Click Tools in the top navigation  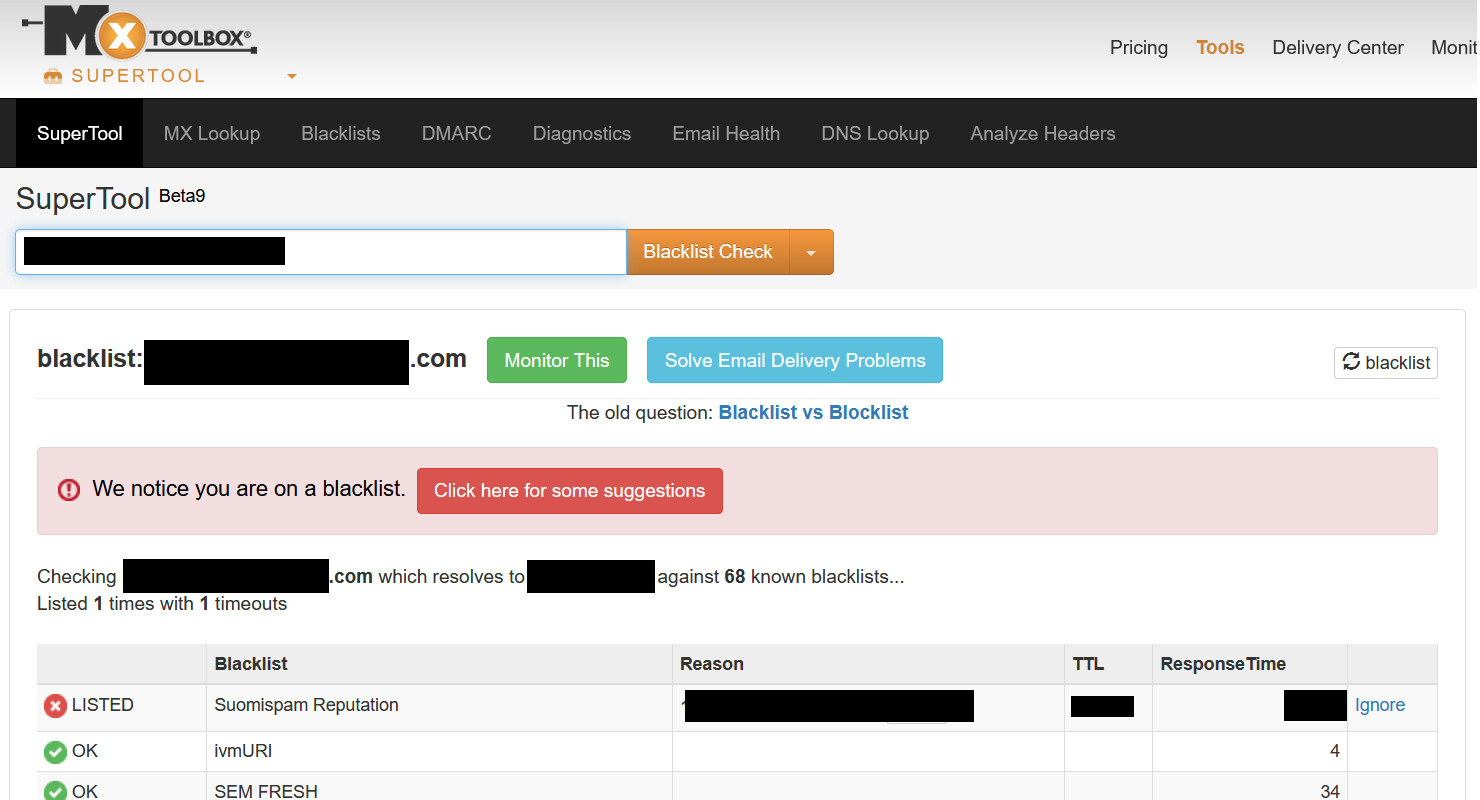(1220, 47)
